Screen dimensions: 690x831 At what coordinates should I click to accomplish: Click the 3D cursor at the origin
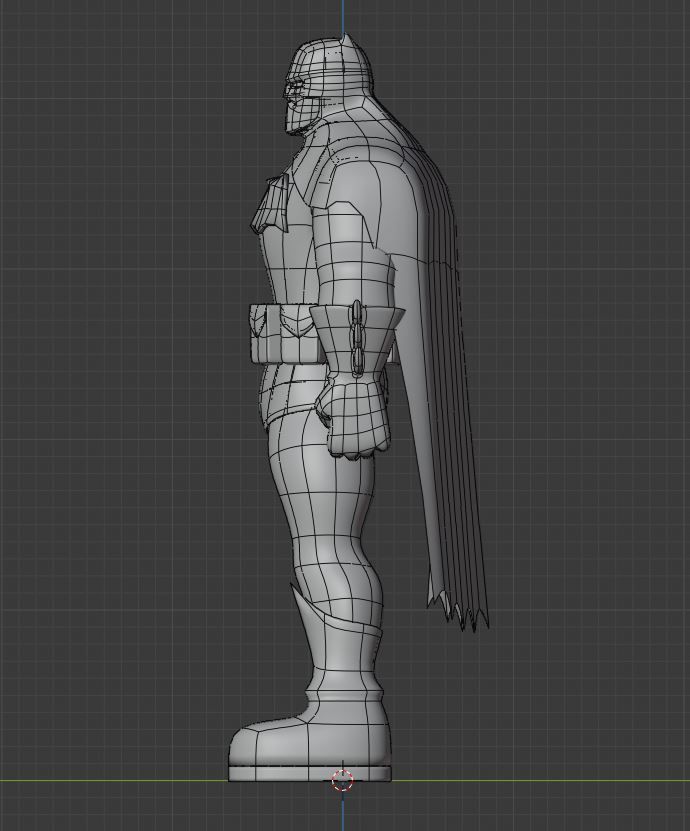pos(342,780)
